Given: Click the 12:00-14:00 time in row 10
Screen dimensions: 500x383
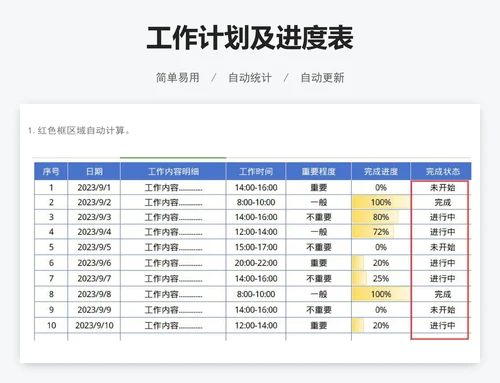Looking at the screenshot, I should (x=256, y=325).
